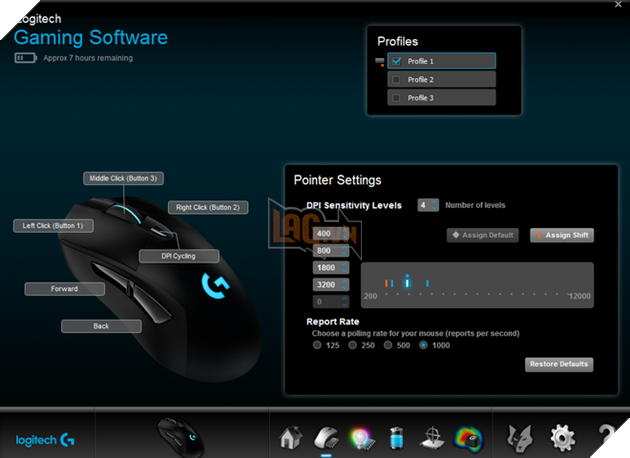
Task: Open the pointer settings mouse icon
Action: [x=326, y=438]
